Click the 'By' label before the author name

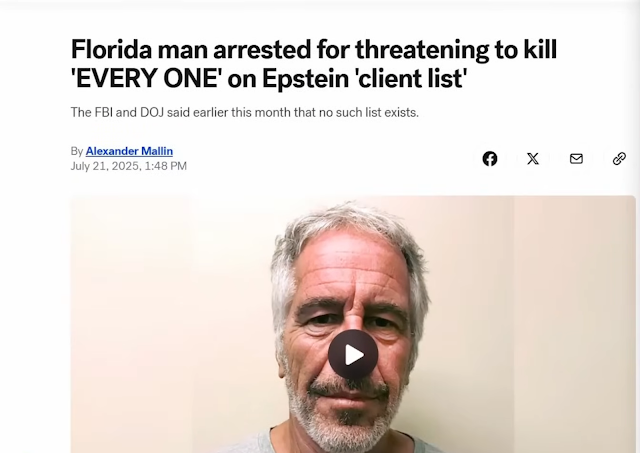[77, 151]
